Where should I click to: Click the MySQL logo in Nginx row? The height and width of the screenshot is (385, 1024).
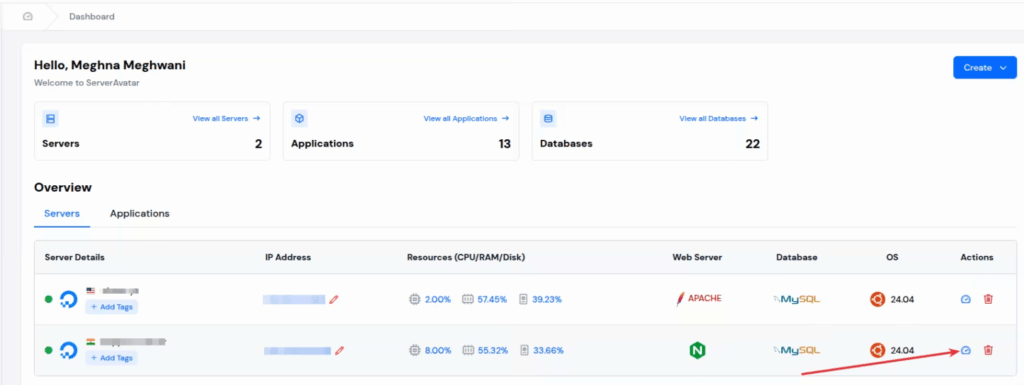(796, 350)
